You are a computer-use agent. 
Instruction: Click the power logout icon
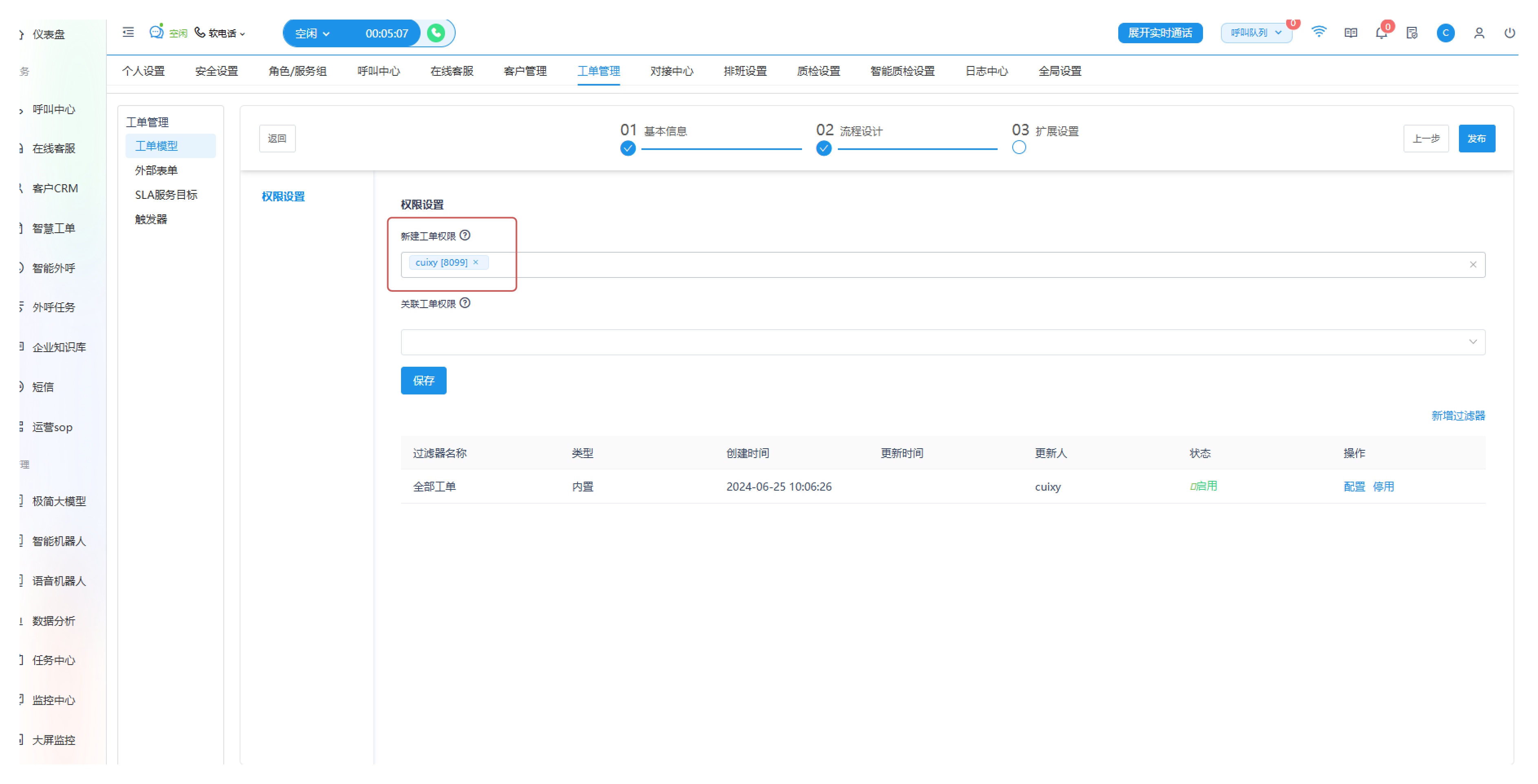(1509, 33)
